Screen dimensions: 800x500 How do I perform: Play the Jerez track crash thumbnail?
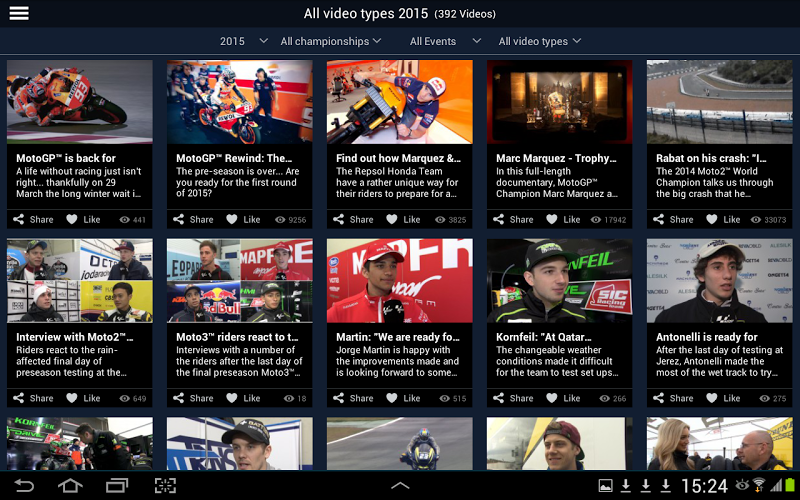point(719,102)
